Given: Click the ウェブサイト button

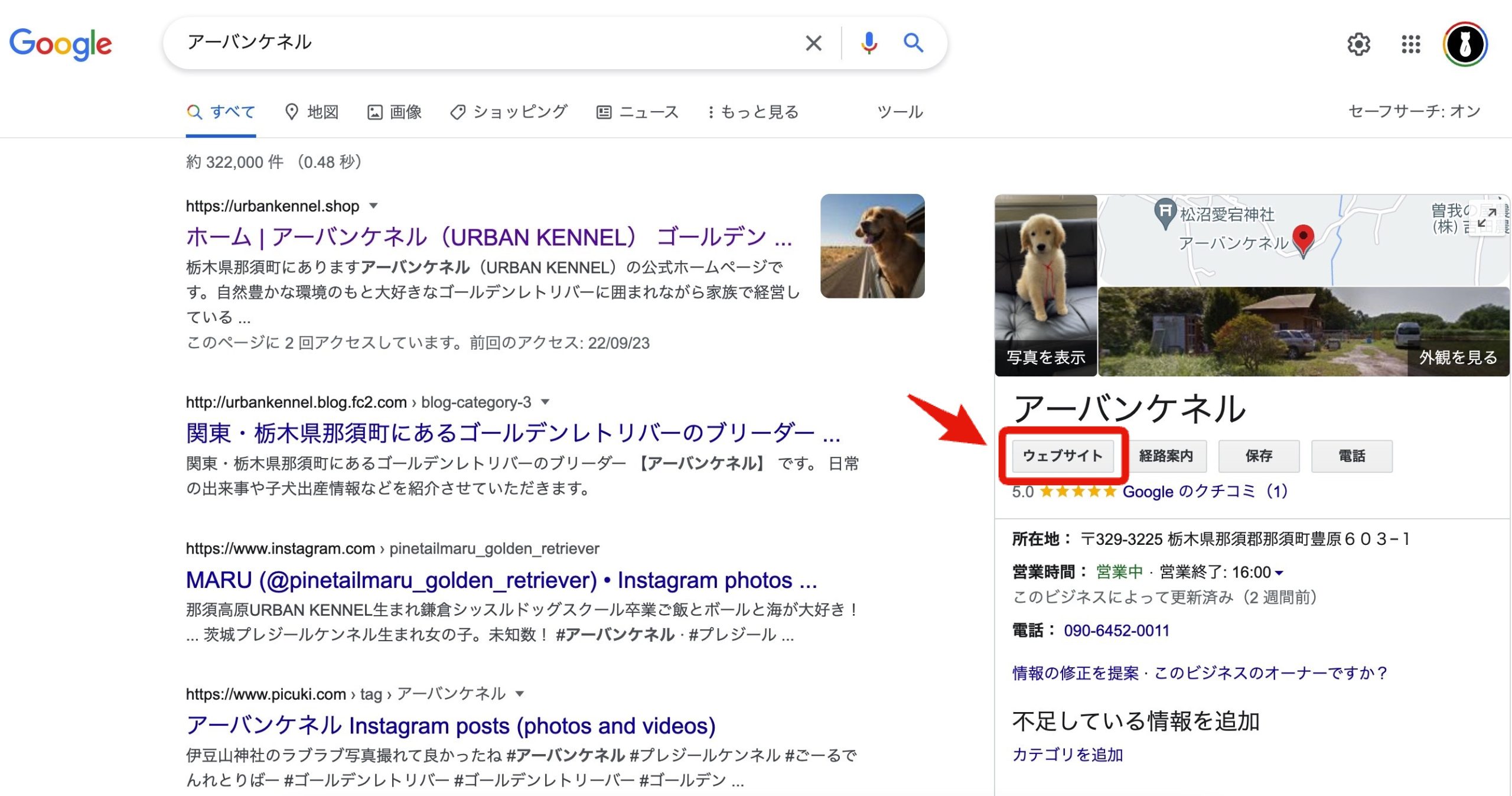Looking at the screenshot, I should pos(1063,456).
